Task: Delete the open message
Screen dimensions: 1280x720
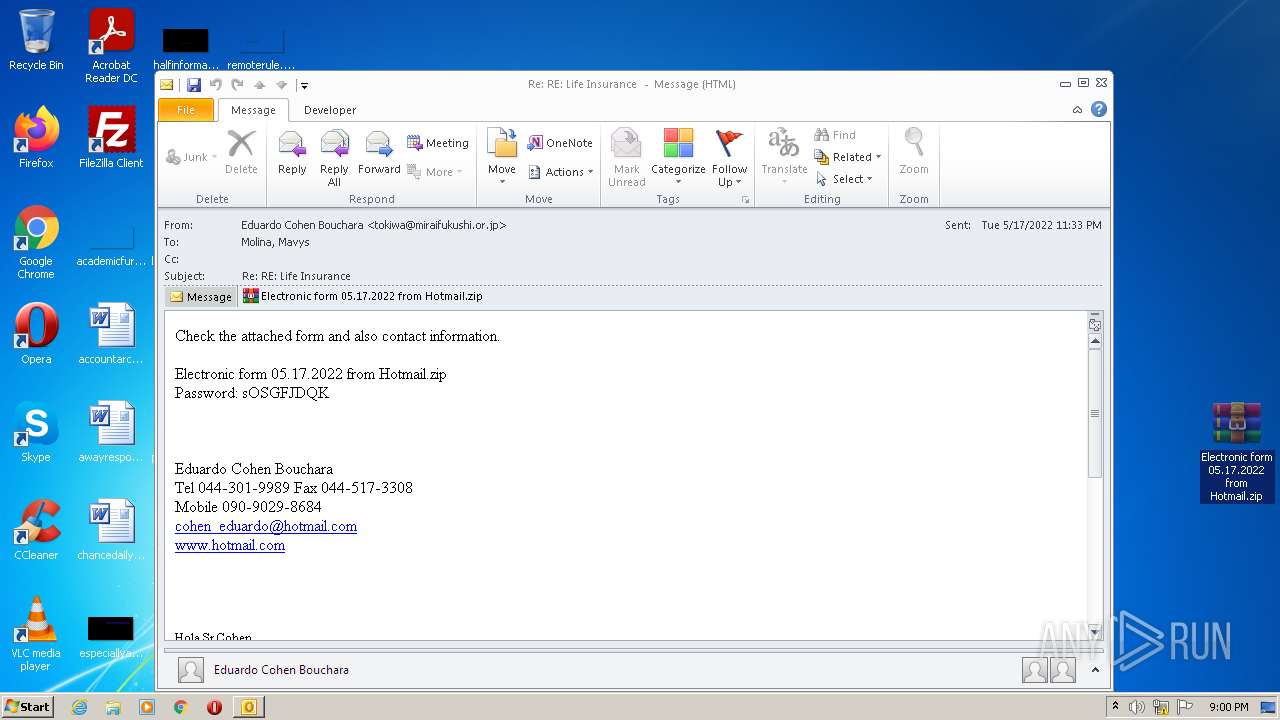Action: [x=241, y=153]
